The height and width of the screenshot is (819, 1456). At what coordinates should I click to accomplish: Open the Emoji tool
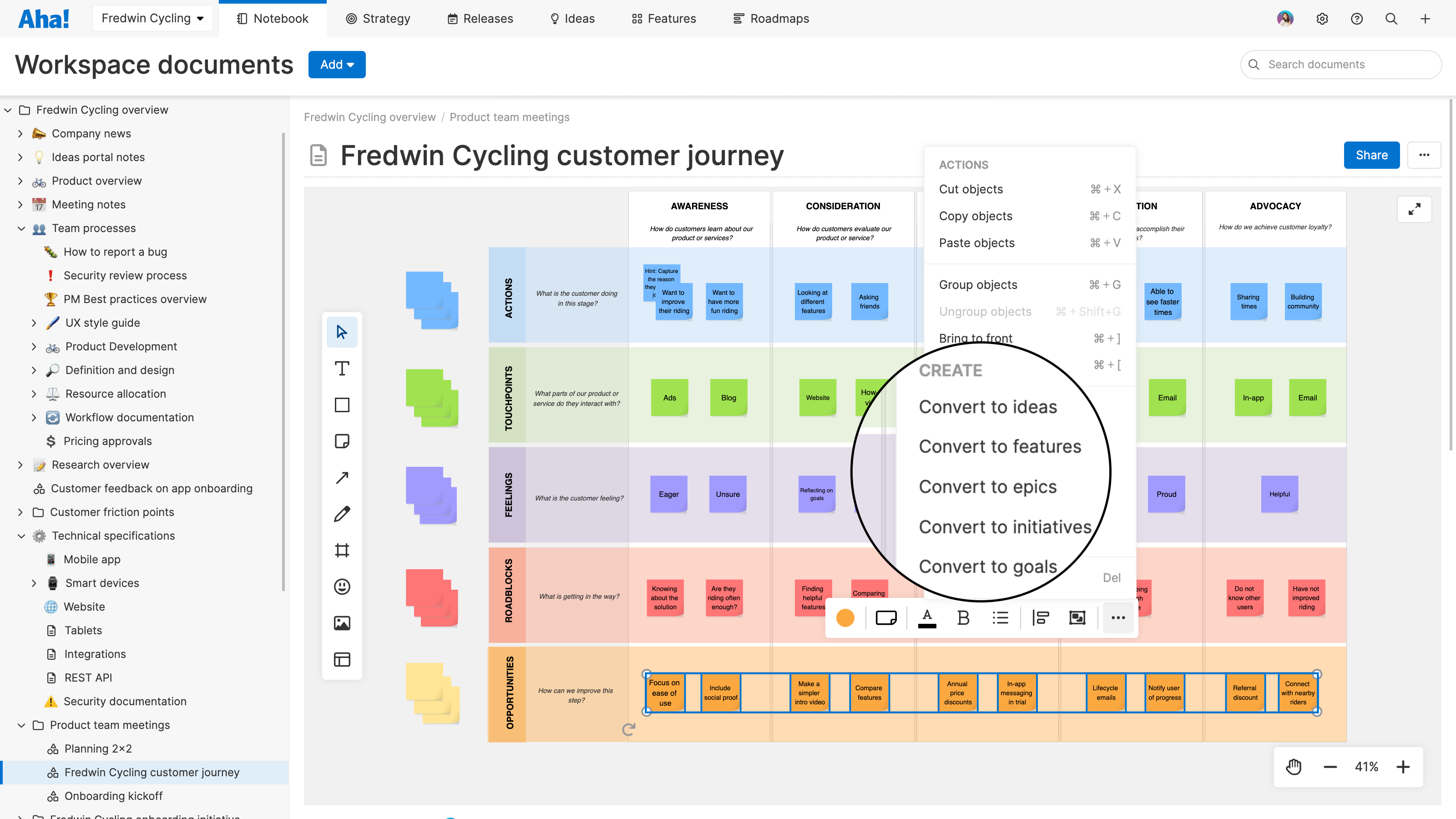coord(342,586)
